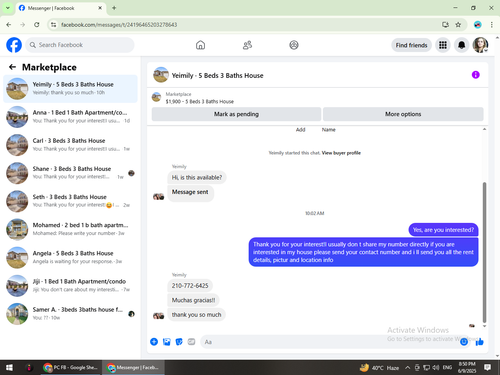The width and height of the screenshot is (500, 375).
Task: Open the Friends icon in top navigation
Action: point(247,45)
